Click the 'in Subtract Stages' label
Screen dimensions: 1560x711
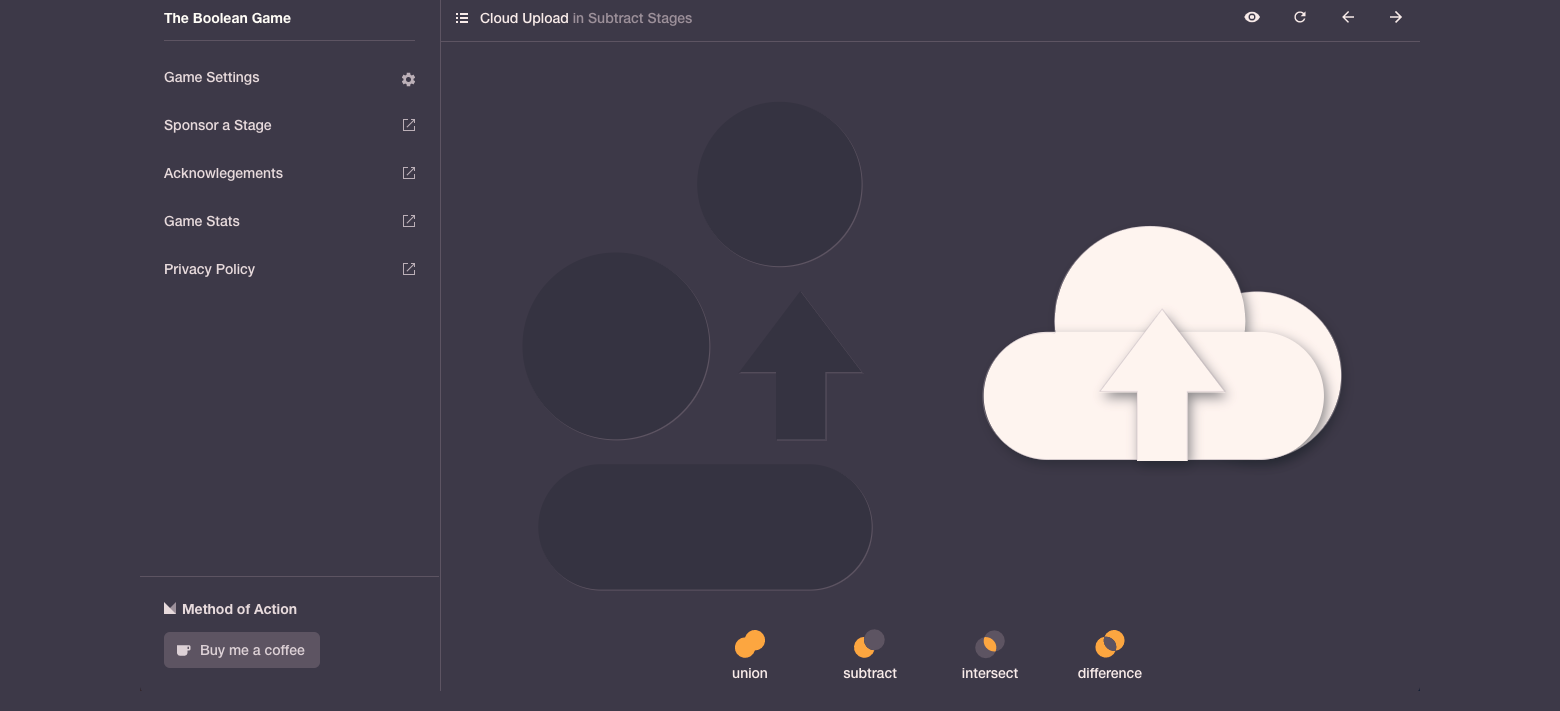click(633, 18)
